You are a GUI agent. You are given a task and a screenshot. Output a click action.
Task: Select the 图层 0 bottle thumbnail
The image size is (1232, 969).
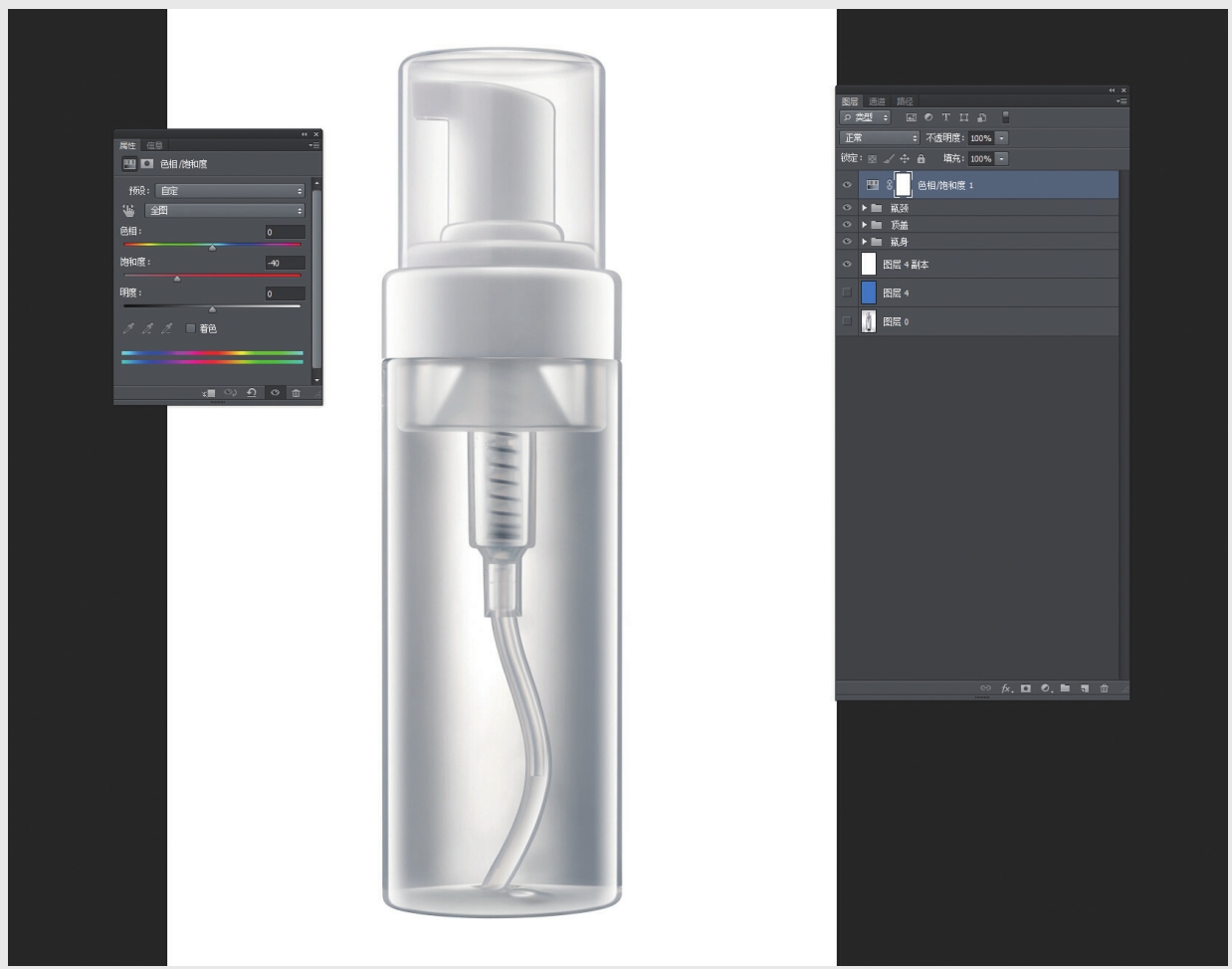[x=868, y=321]
